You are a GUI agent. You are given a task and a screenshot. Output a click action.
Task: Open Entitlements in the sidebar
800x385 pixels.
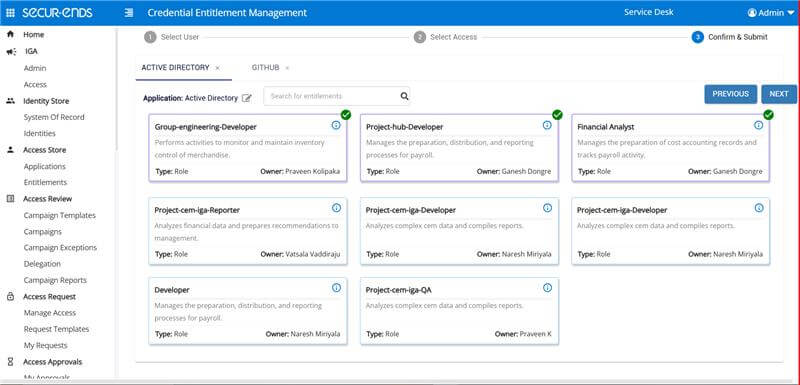click(45, 182)
